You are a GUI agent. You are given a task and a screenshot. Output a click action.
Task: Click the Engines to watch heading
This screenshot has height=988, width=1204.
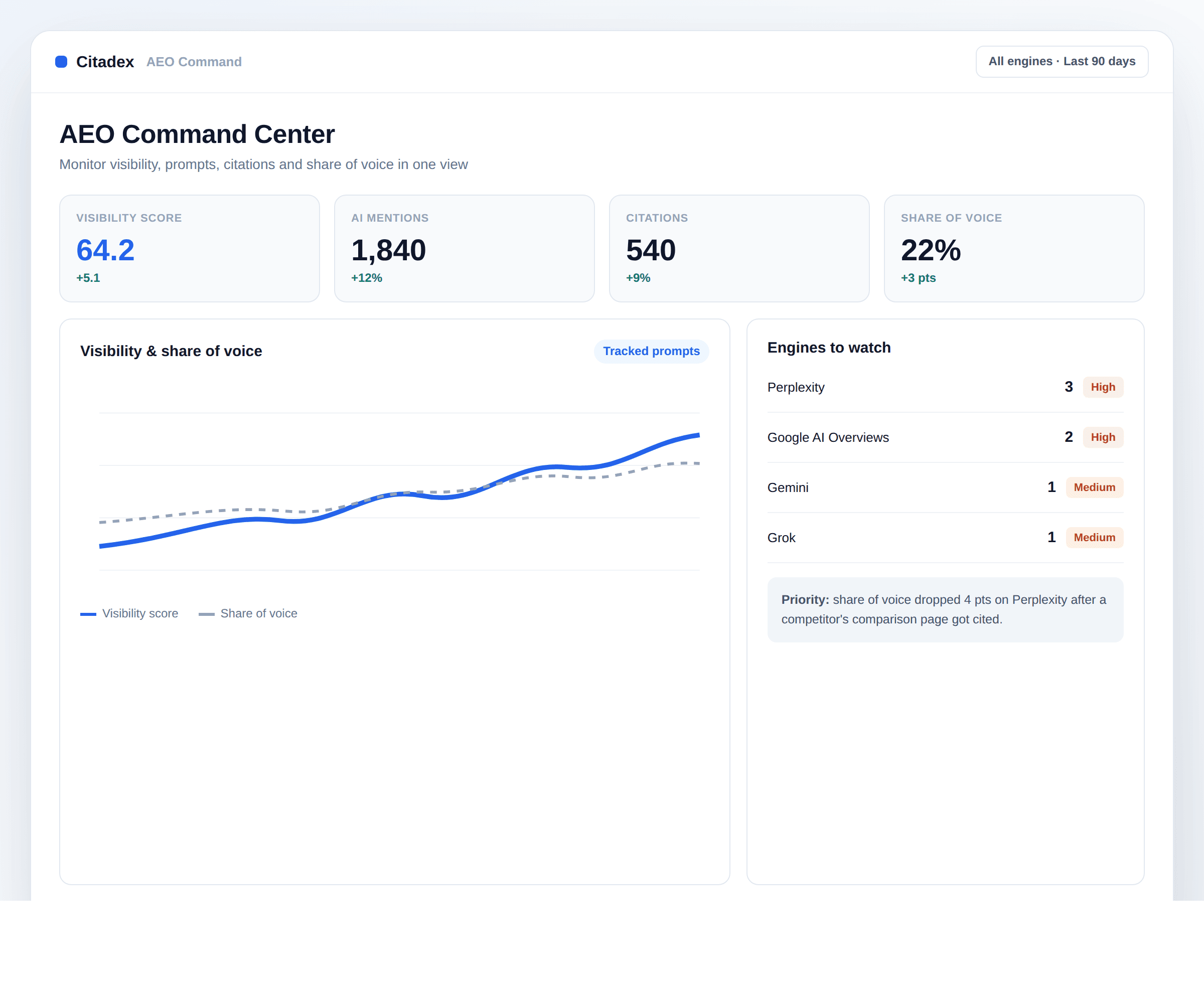tap(829, 348)
